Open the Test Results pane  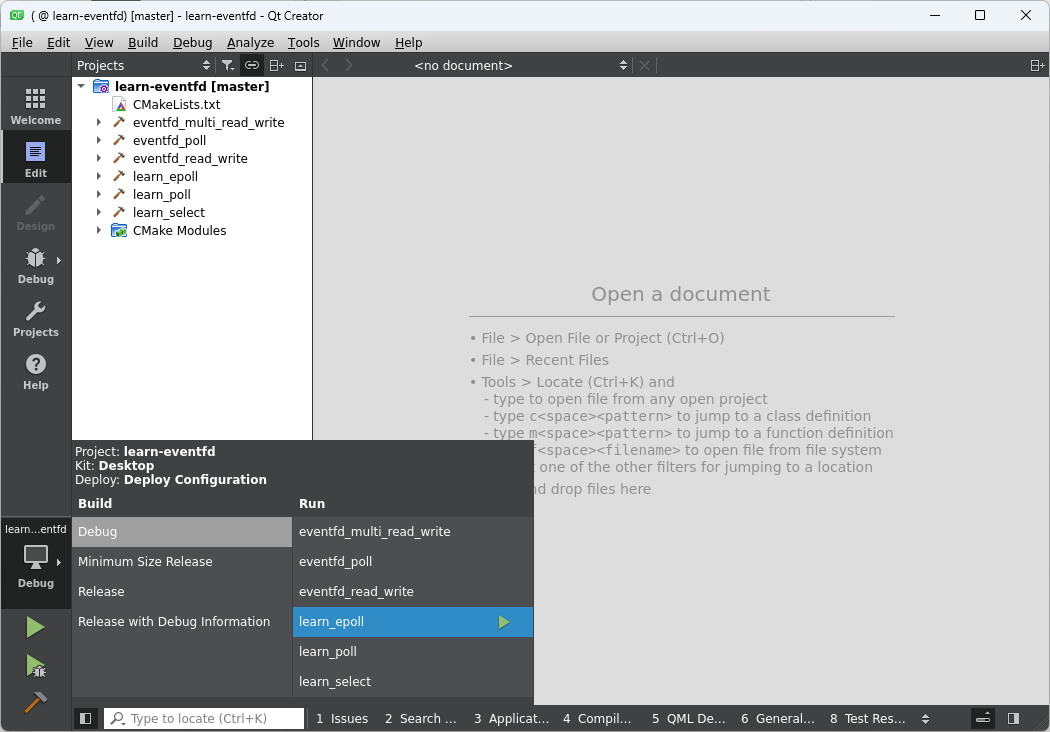coord(868,719)
